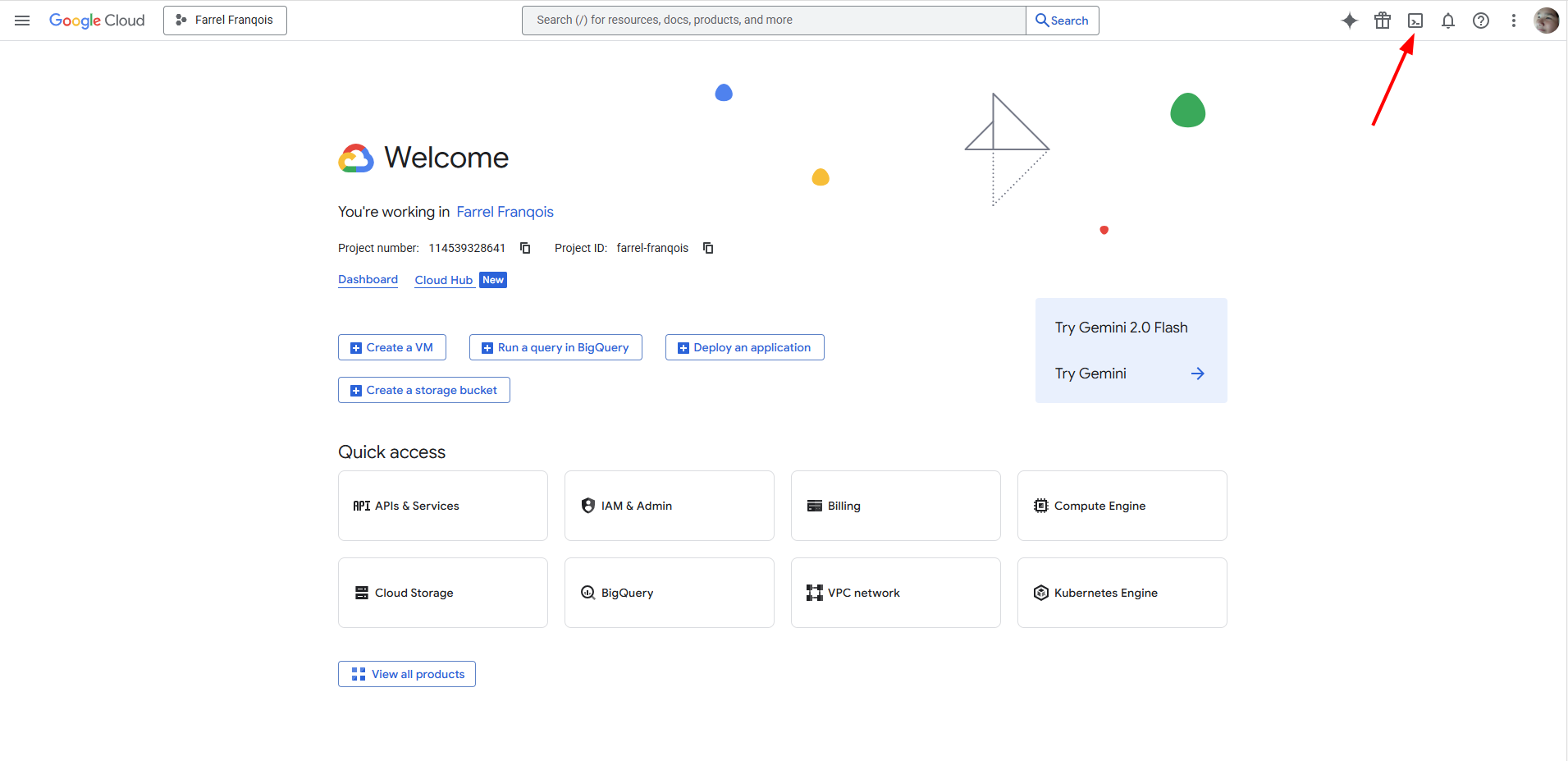Viewport: 1568px width, 761px height.
Task: Click the Welcome cloud logo icon
Action: [x=356, y=158]
